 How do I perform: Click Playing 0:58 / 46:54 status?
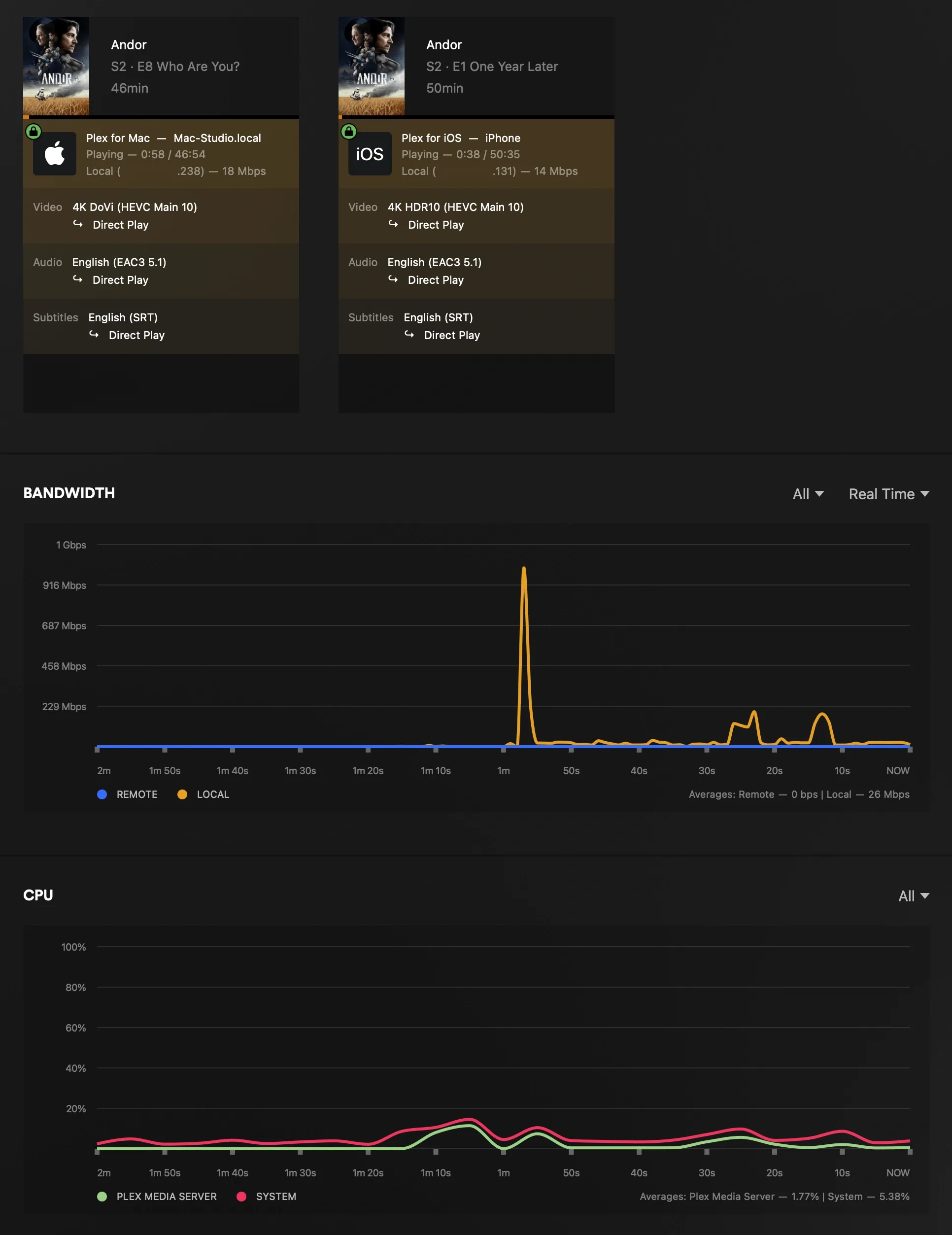pos(146,154)
